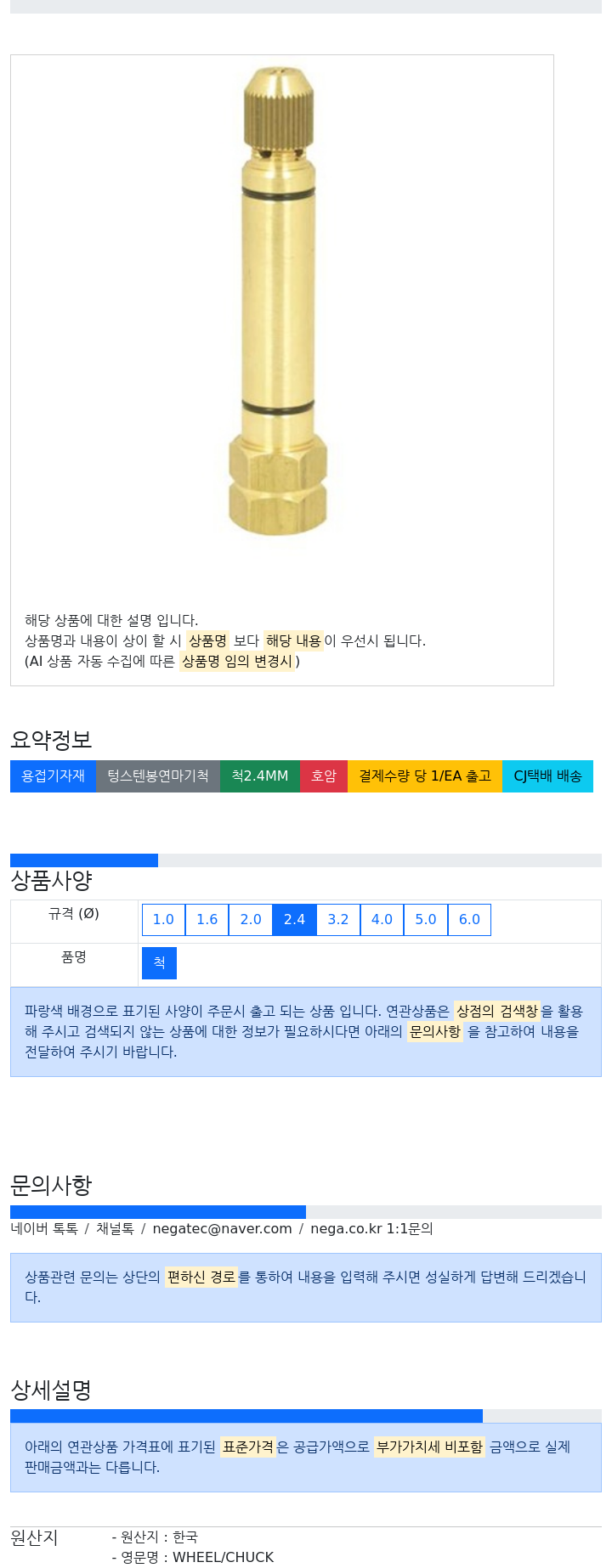Viewport: 612px width, 1568px height.
Task: Click the gray 텅스텐봉연마기척 tag
Action: (158, 776)
